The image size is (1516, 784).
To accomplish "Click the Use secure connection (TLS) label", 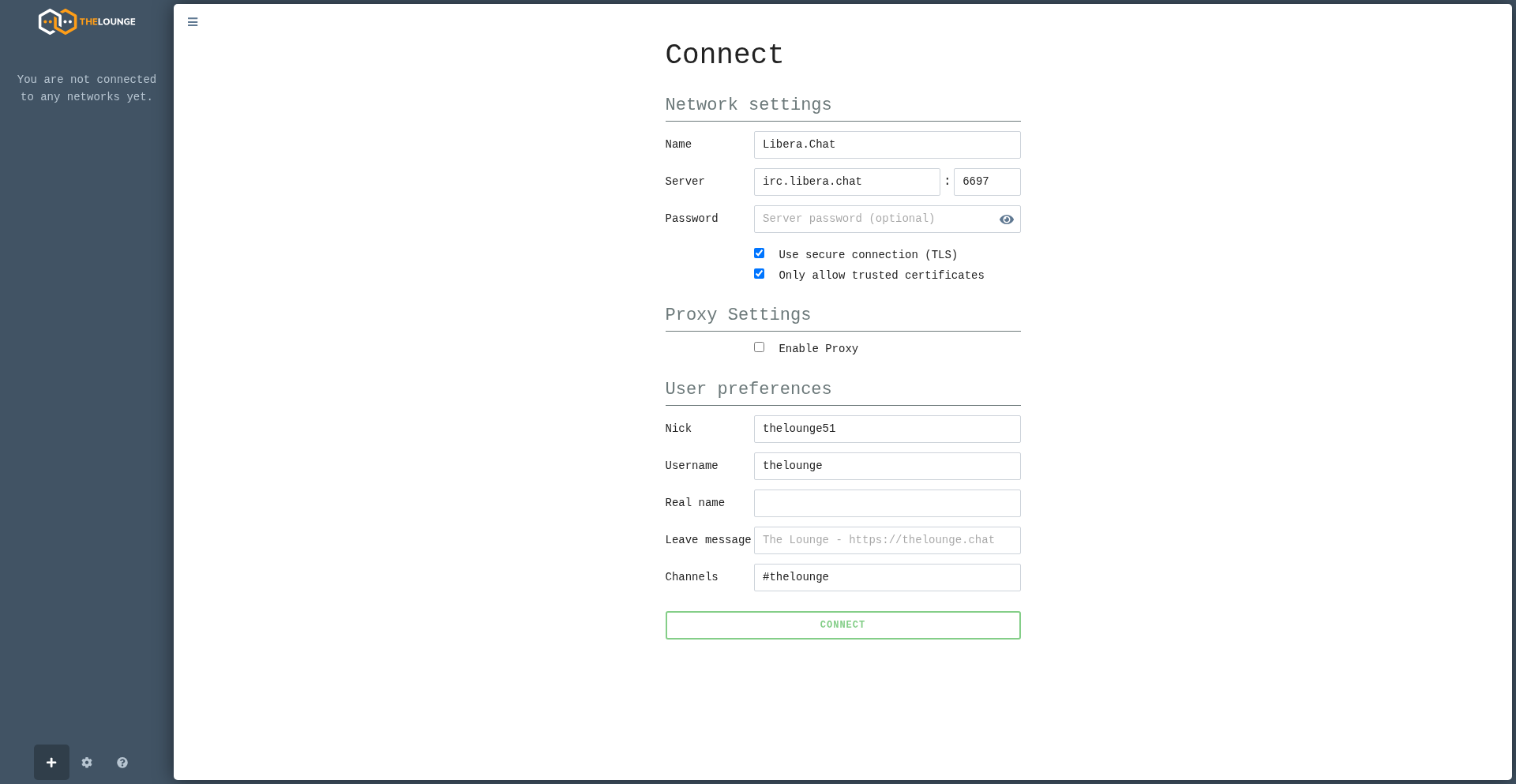I will pyautogui.click(x=867, y=255).
